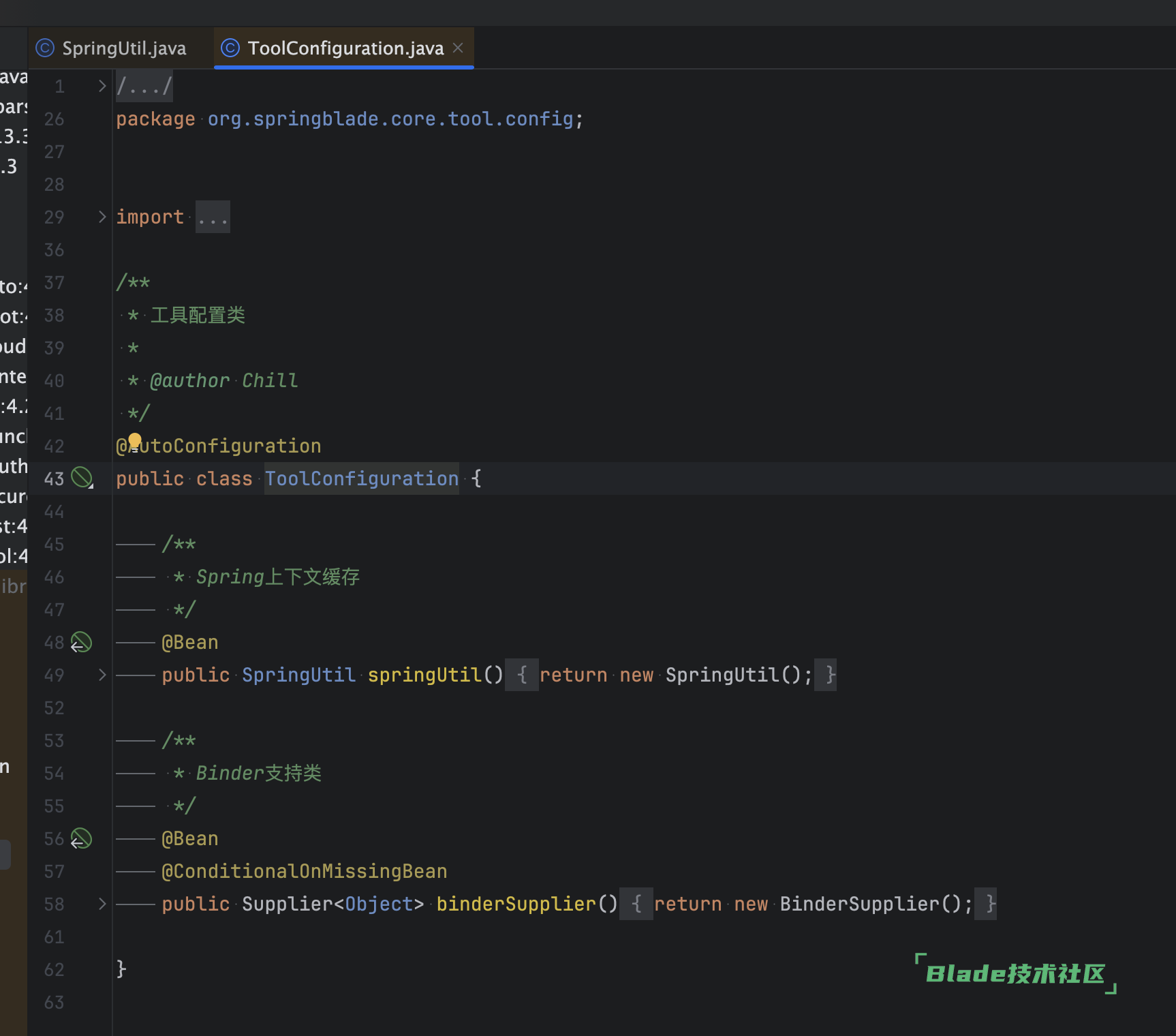This screenshot has height=1036, width=1176.
Task: Expand the folded import block at line 29
Action: tap(102, 217)
